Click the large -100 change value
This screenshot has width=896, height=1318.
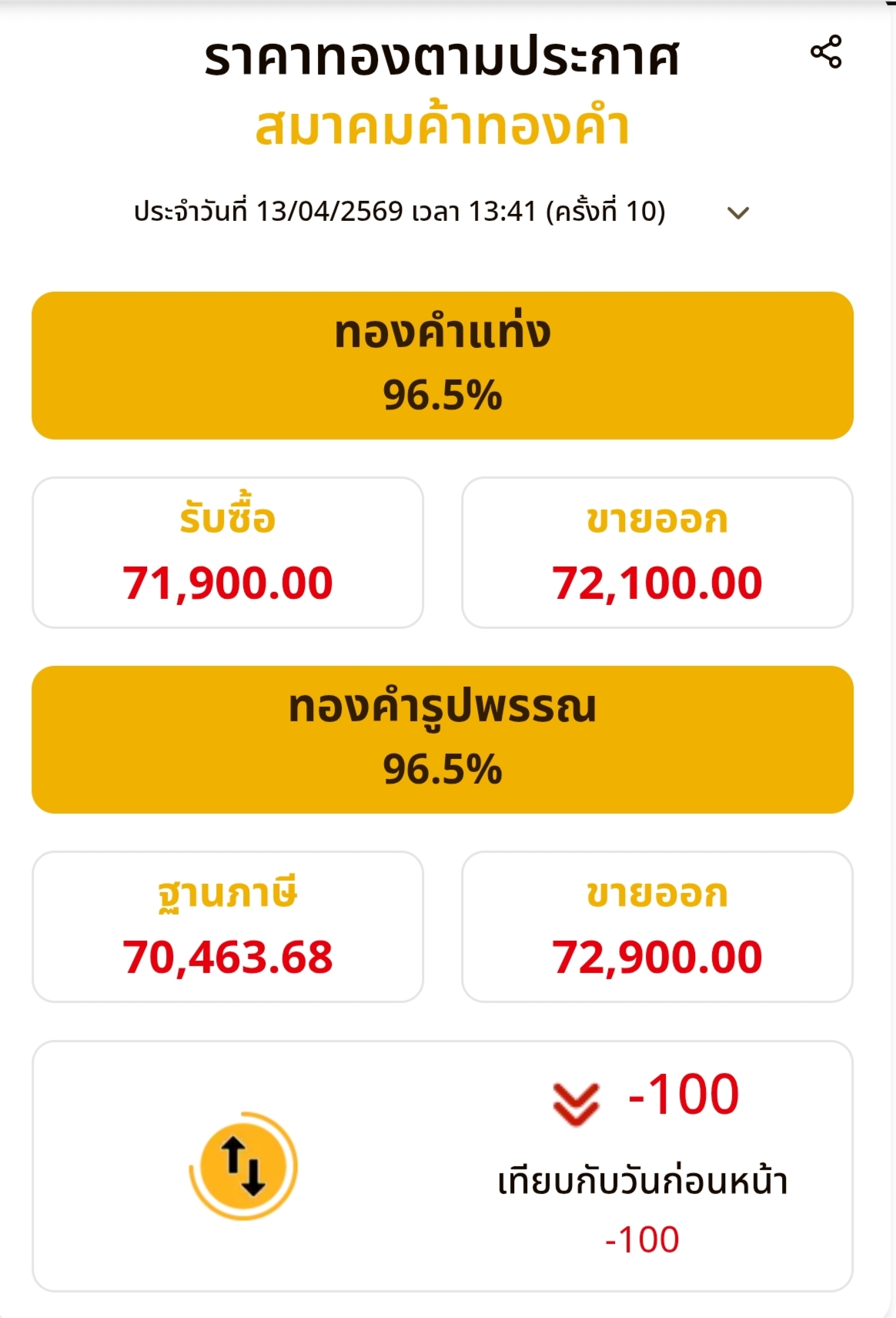point(684,1094)
